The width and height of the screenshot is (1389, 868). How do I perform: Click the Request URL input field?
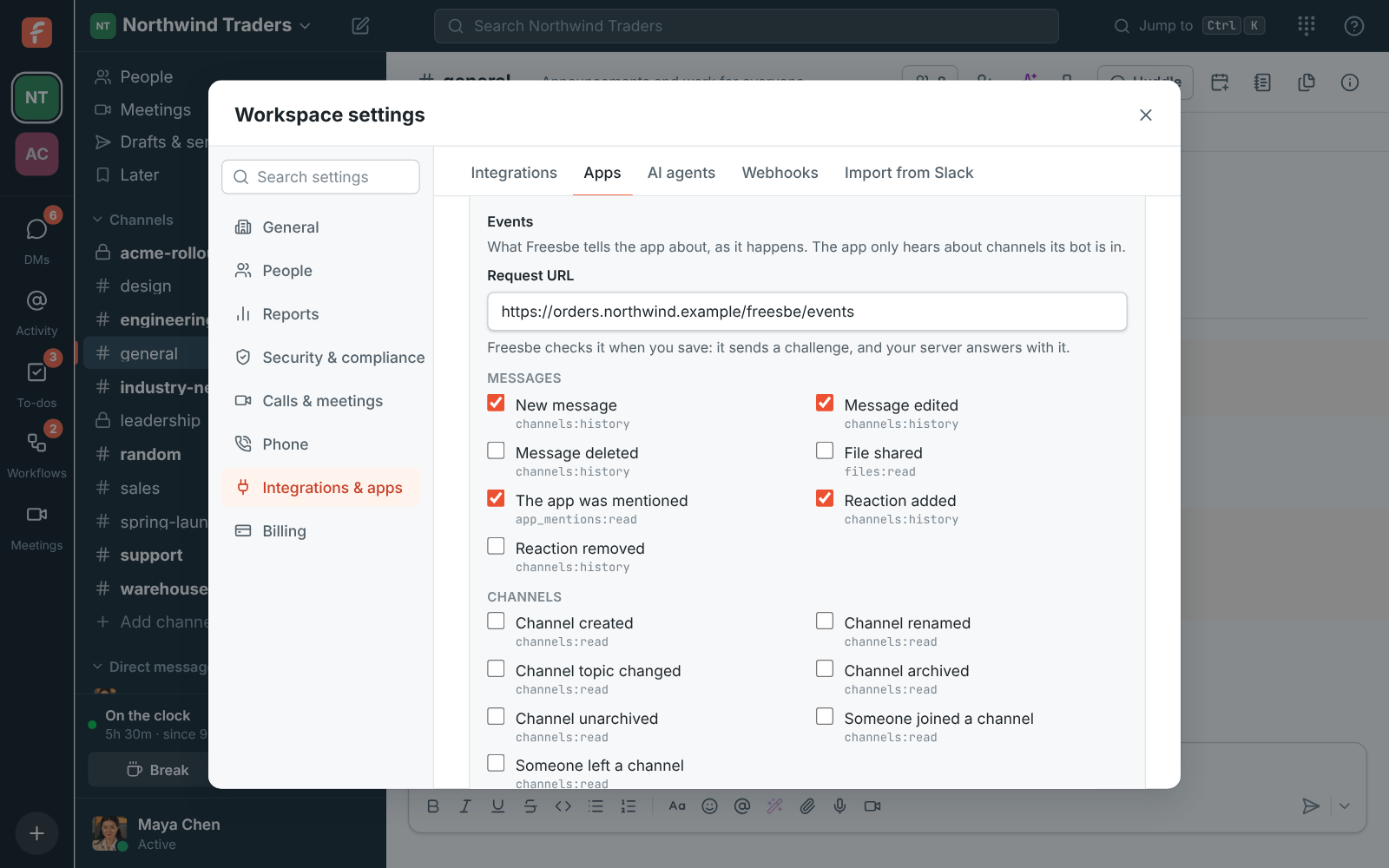pyautogui.click(x=807, y=312)
